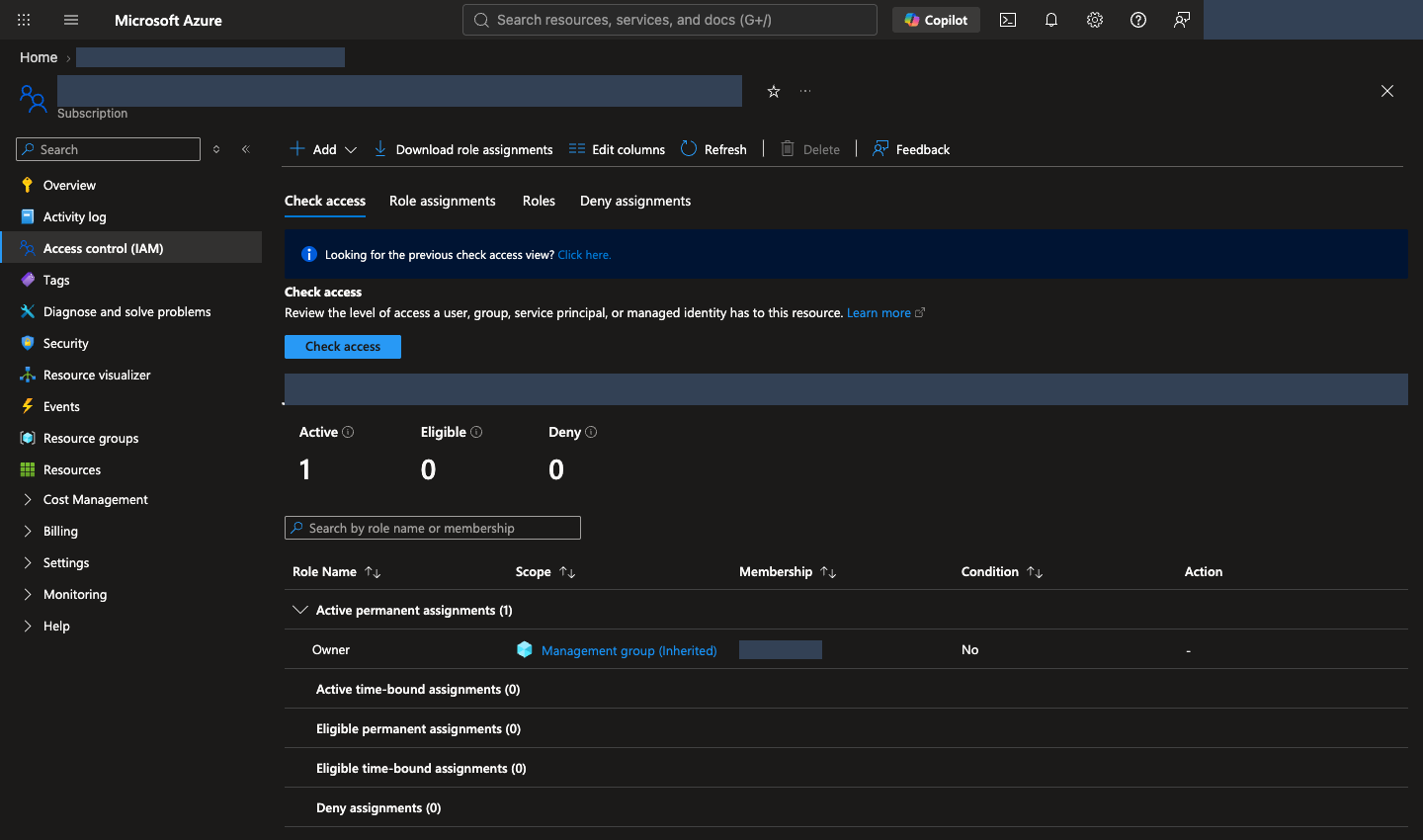Toggle sidebar expand/collapse all arrows
Screen dimensions: 1423x840
[x=216, y=149]
